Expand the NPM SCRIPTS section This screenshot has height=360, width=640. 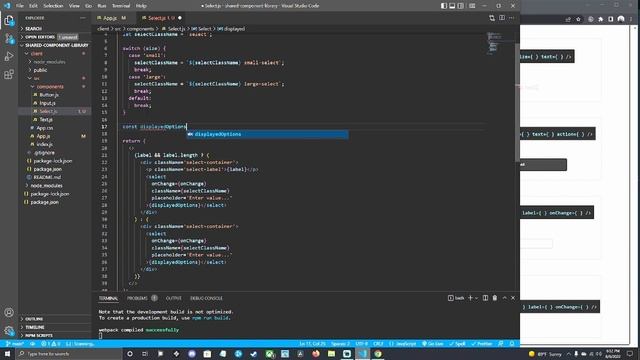[55, 335]
